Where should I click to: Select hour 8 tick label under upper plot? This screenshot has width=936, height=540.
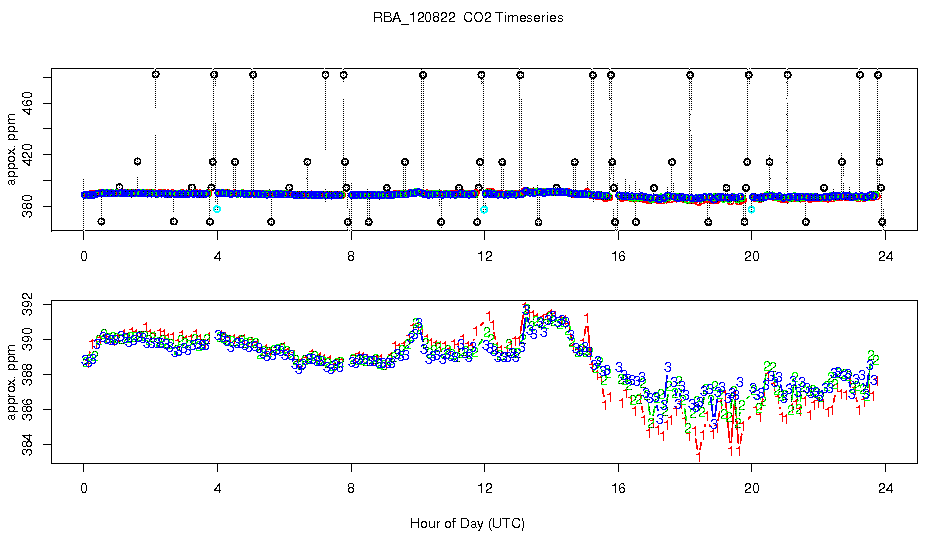[x=351, y=257]
